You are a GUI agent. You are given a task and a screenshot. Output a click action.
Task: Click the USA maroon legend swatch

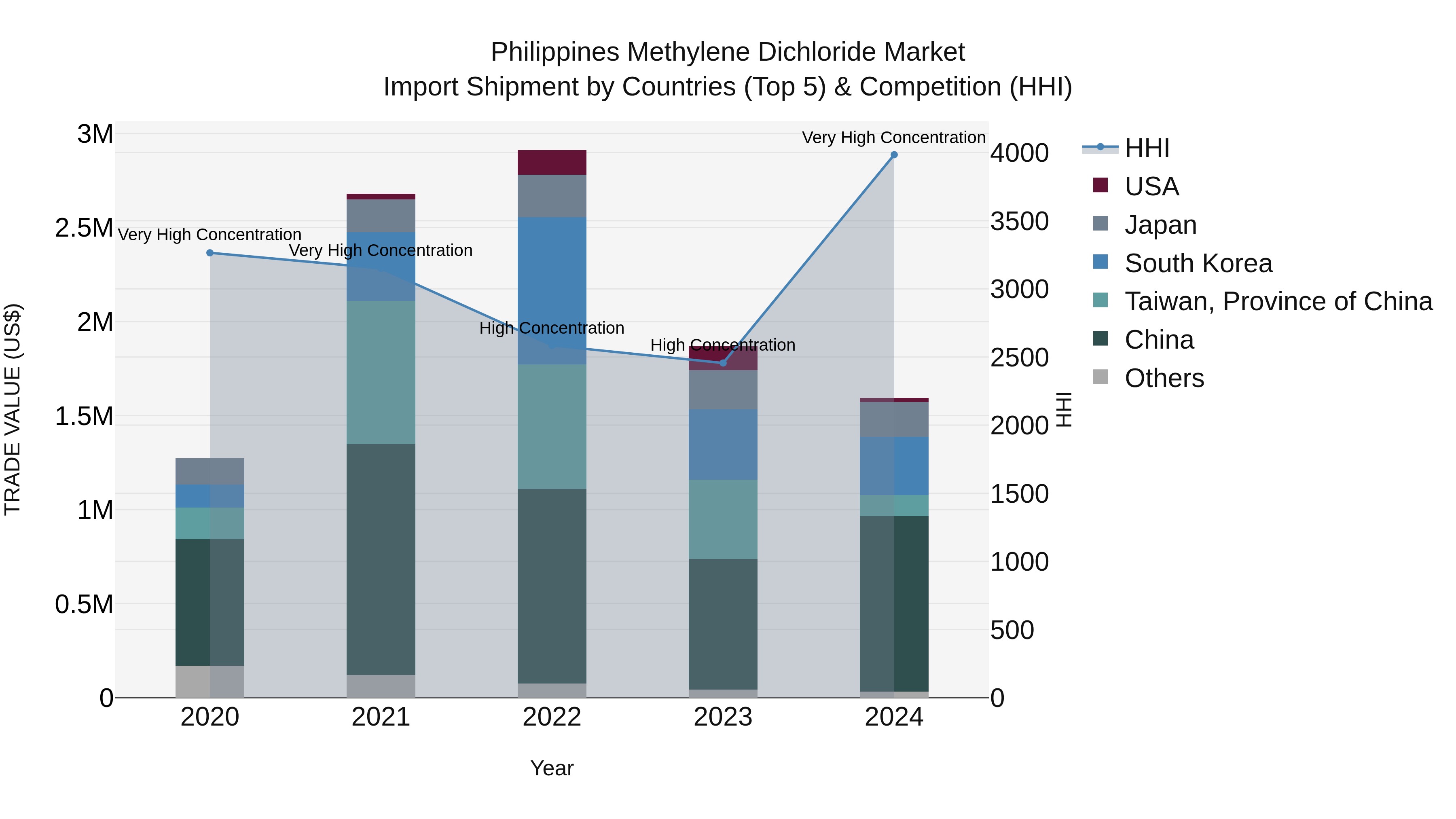tap(1100, 185)
